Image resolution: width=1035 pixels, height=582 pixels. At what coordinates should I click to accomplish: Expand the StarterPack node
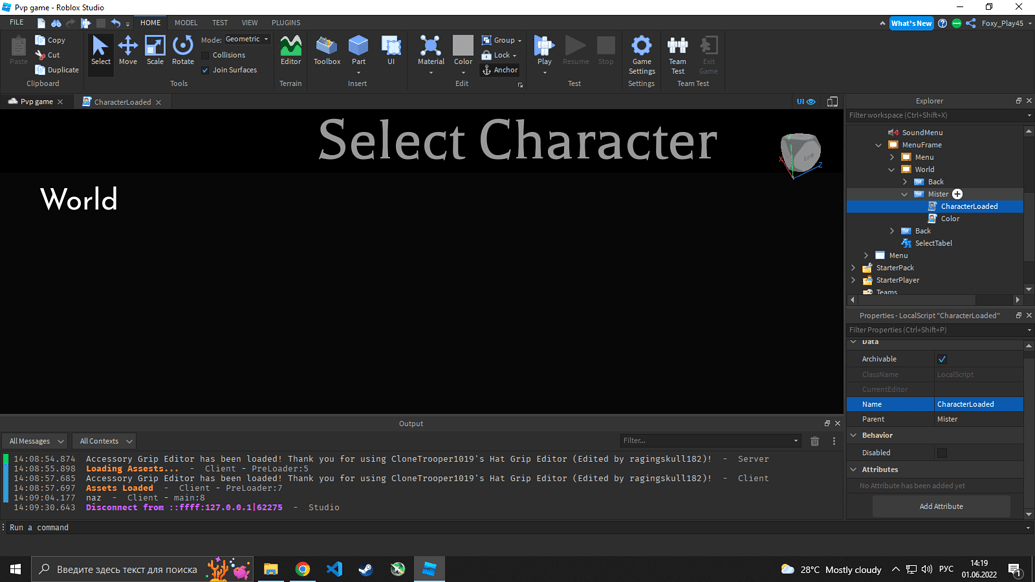(853, 268)
